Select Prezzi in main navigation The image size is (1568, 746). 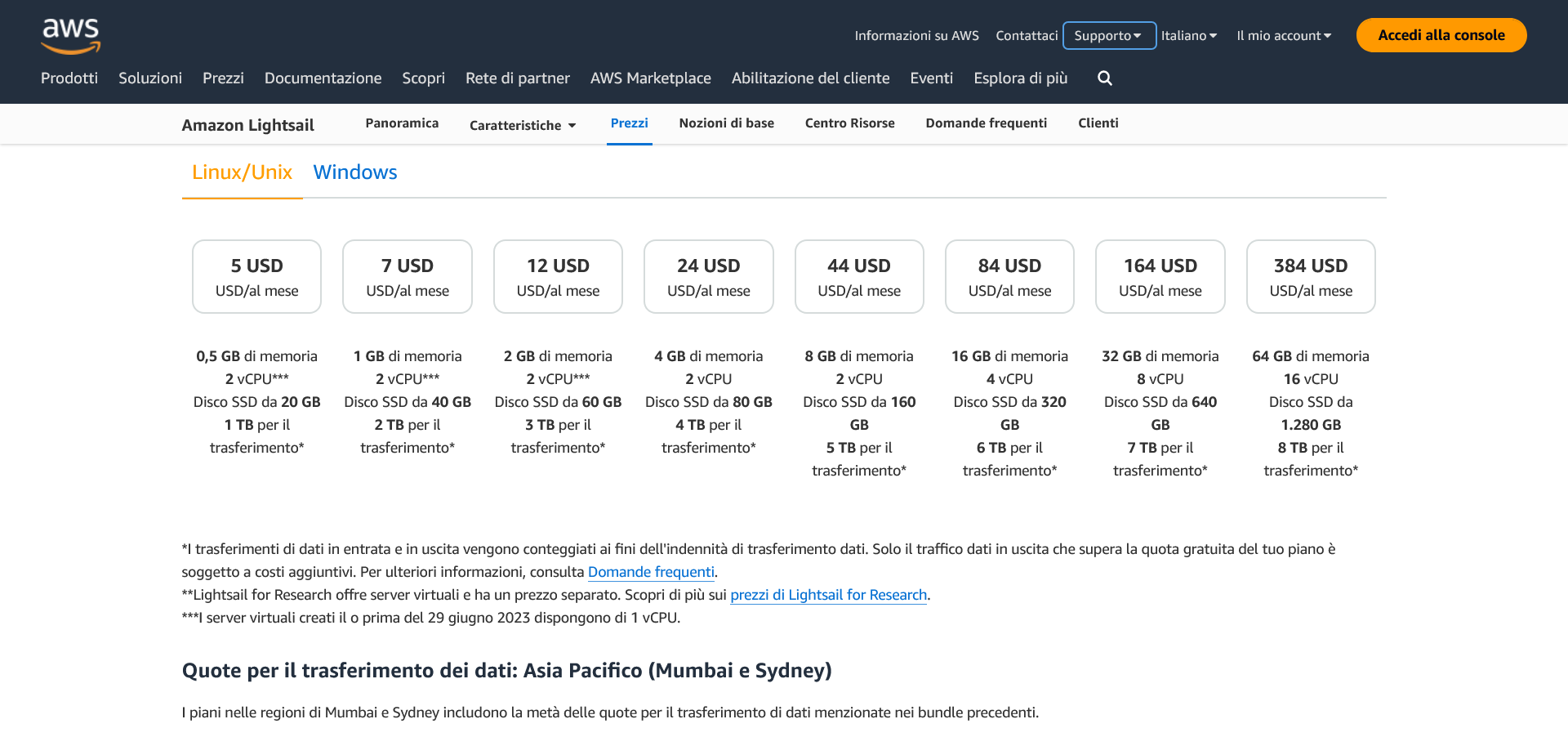click(223, 78)
